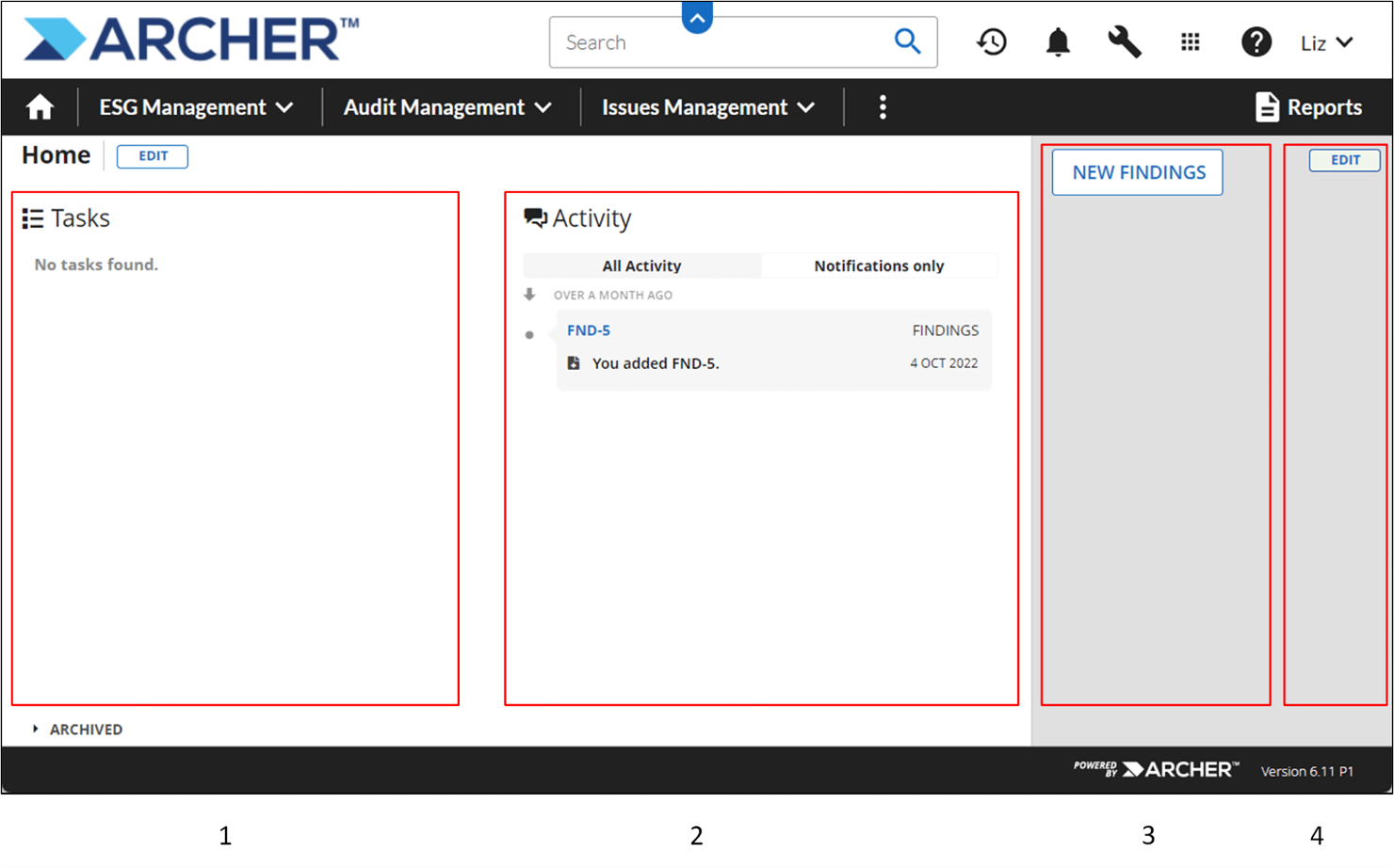
Task: Open the help panel
Action: click(1256, 41)
